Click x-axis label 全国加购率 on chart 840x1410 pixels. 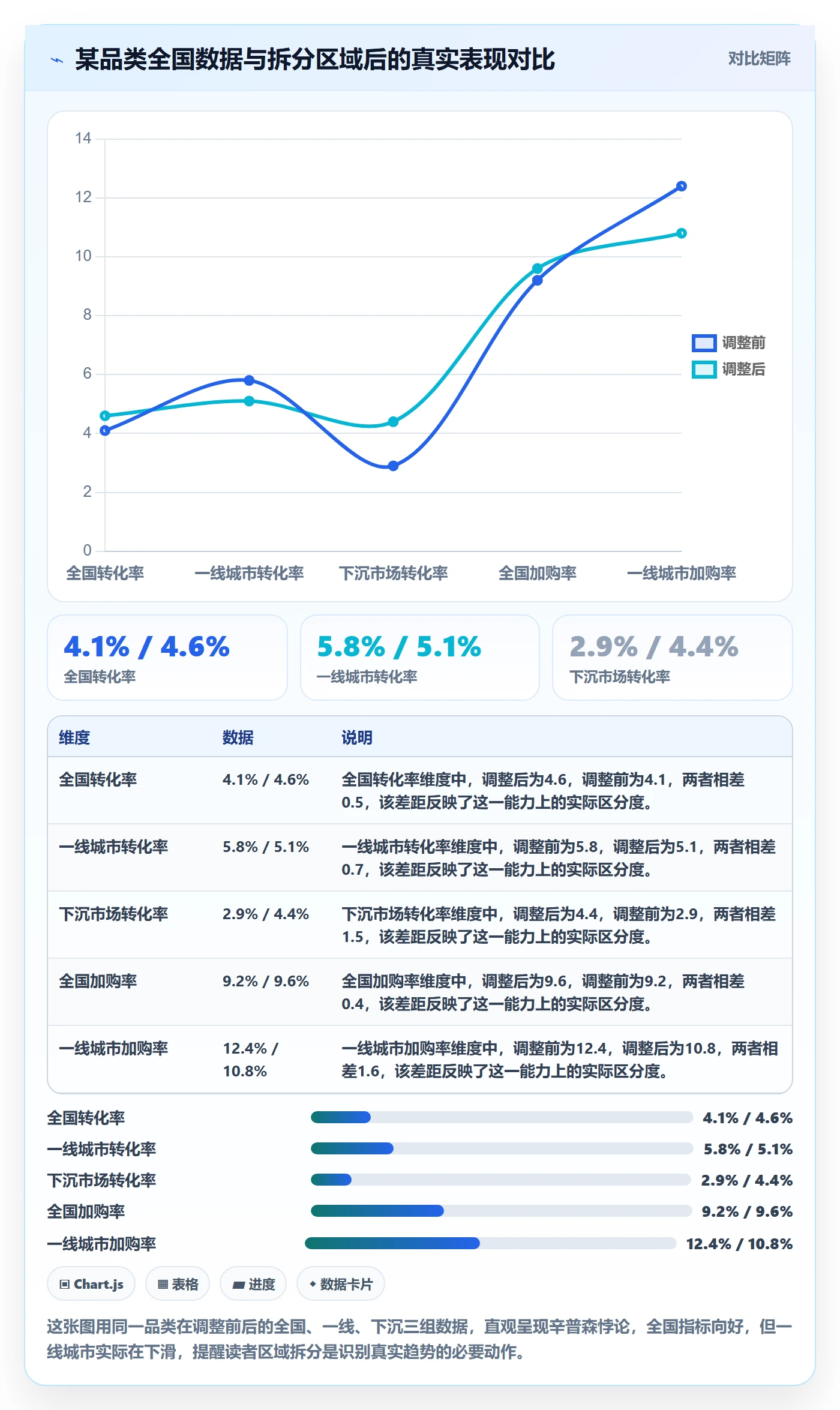pyautogui.click(x=537, y=573)
